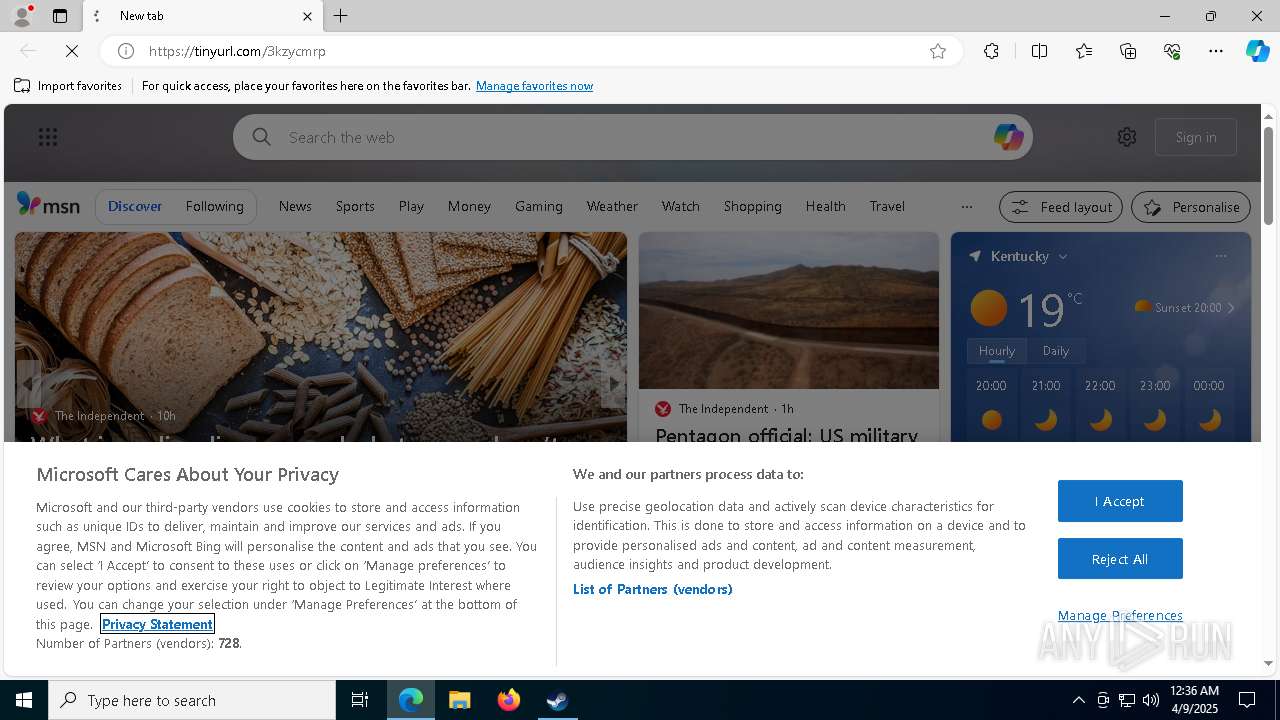The height and width of the screenshot is (720, 1280).
Task: View site information icon in address bar
Action: point(126,51)
